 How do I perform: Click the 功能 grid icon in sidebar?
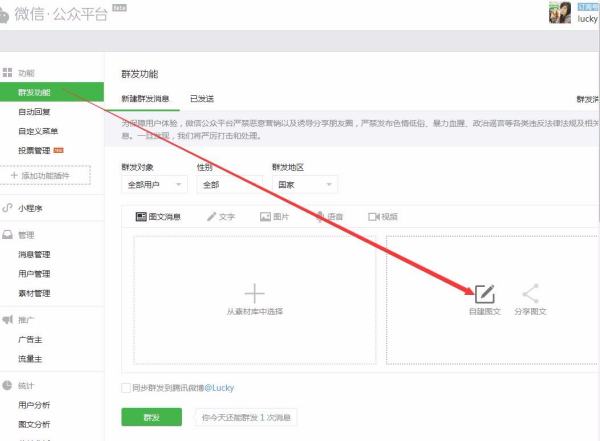click(7, 72)
